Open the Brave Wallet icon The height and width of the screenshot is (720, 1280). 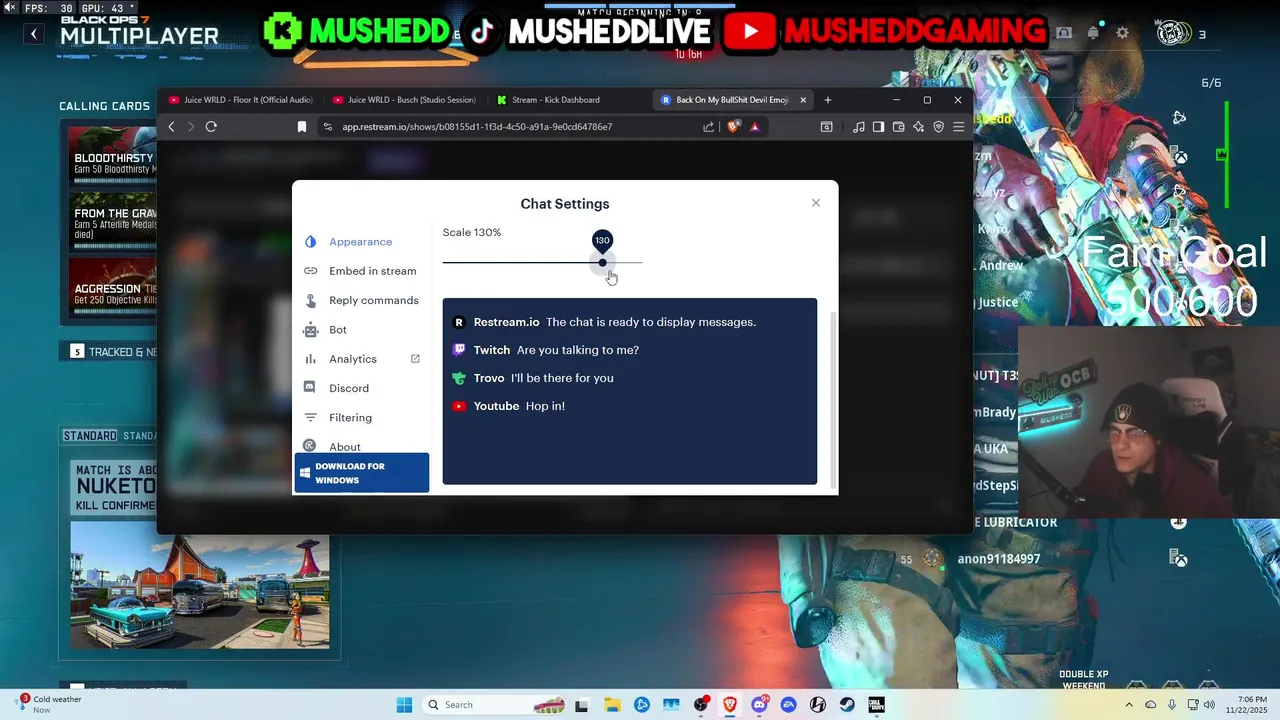(x=898, y=127)
